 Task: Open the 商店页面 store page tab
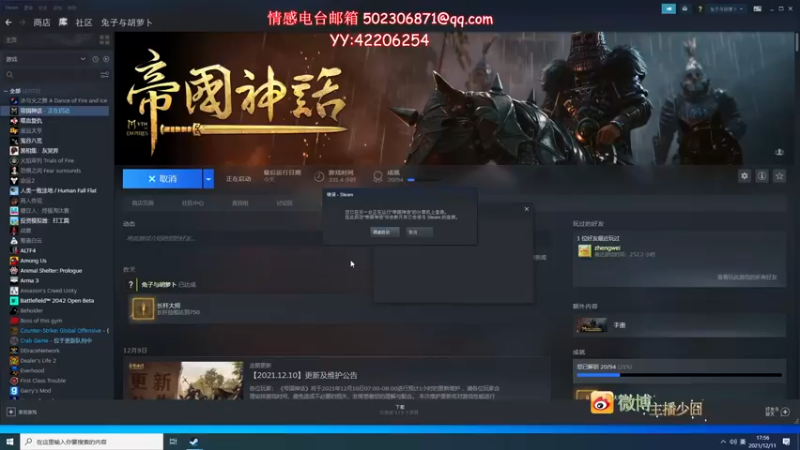point(143,203)
